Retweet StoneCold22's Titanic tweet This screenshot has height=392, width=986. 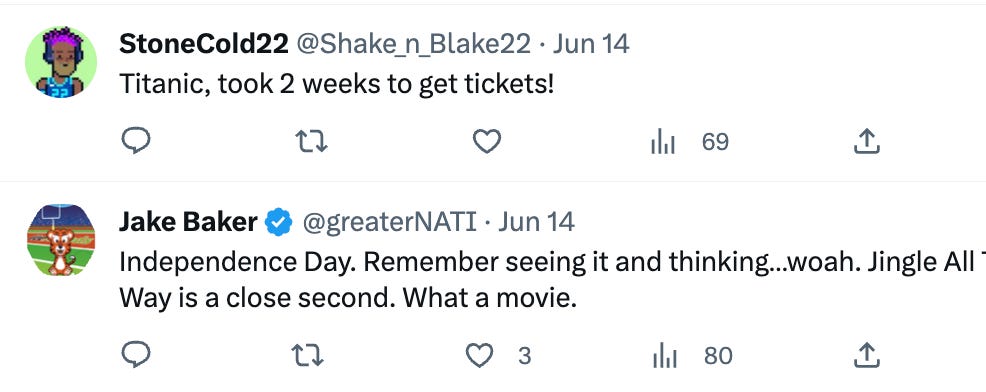[311, 142]
